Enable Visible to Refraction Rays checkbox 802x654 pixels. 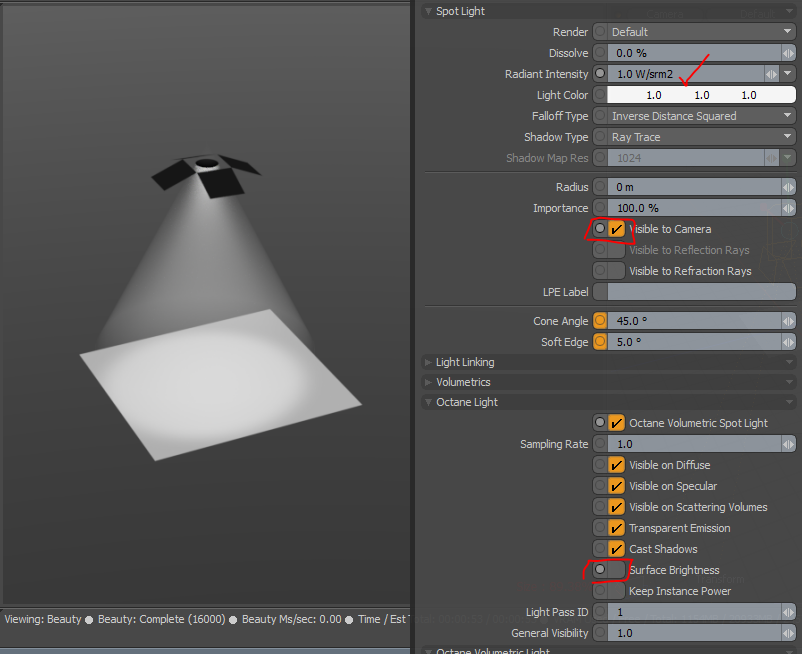pyautogui.click(x=616, y=270)
